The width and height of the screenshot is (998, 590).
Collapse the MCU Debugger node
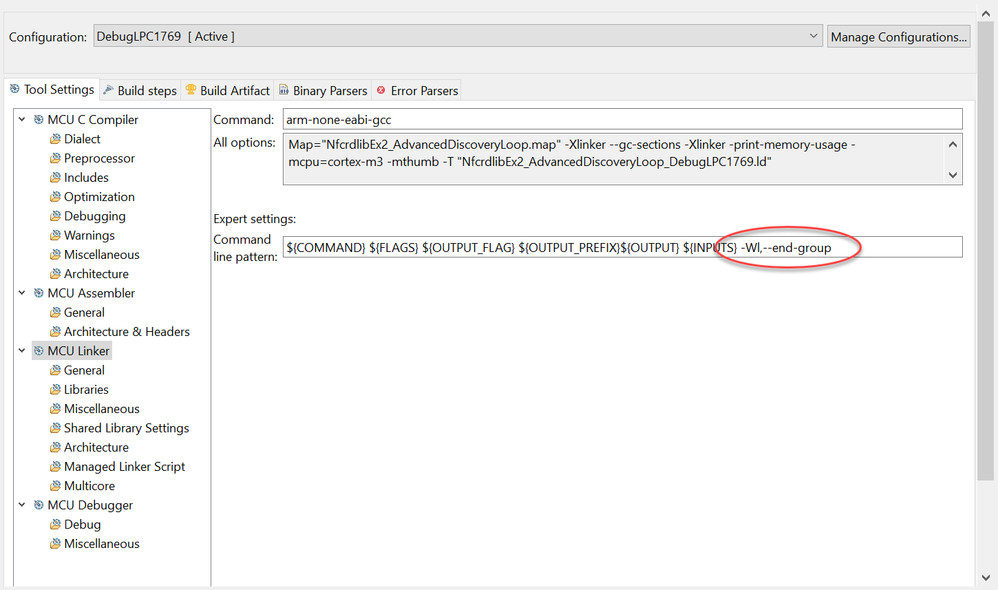(22, 505)
